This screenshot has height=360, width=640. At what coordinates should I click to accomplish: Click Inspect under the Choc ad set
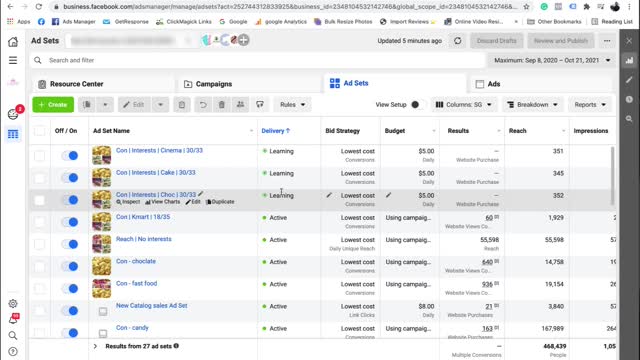coord(128,202)
